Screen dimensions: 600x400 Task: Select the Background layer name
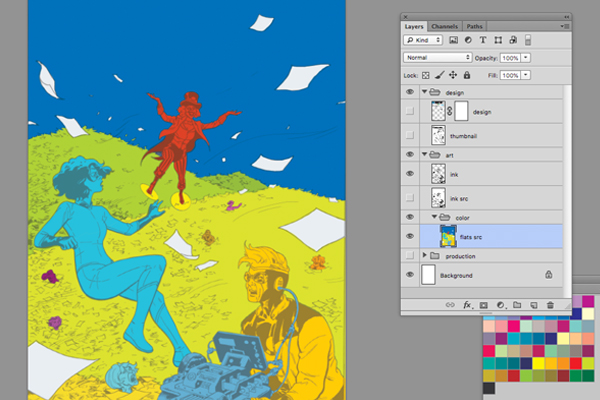coord(456,275)
